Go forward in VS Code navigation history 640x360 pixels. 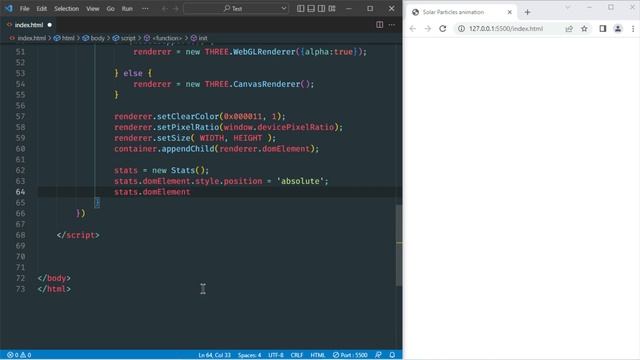pos(176,9)
